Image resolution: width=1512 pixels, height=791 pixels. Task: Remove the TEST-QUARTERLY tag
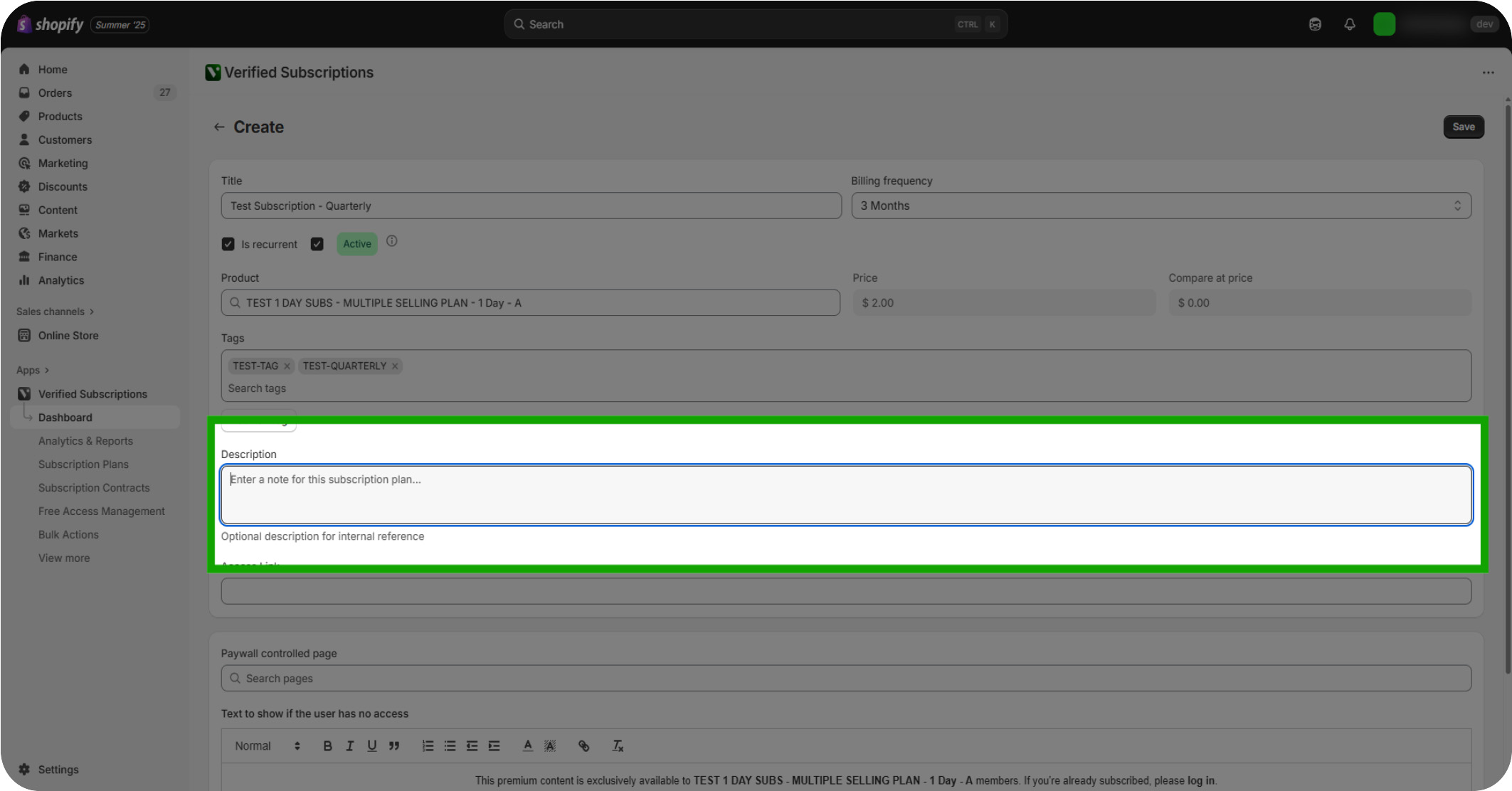click(x=395, y=366)
